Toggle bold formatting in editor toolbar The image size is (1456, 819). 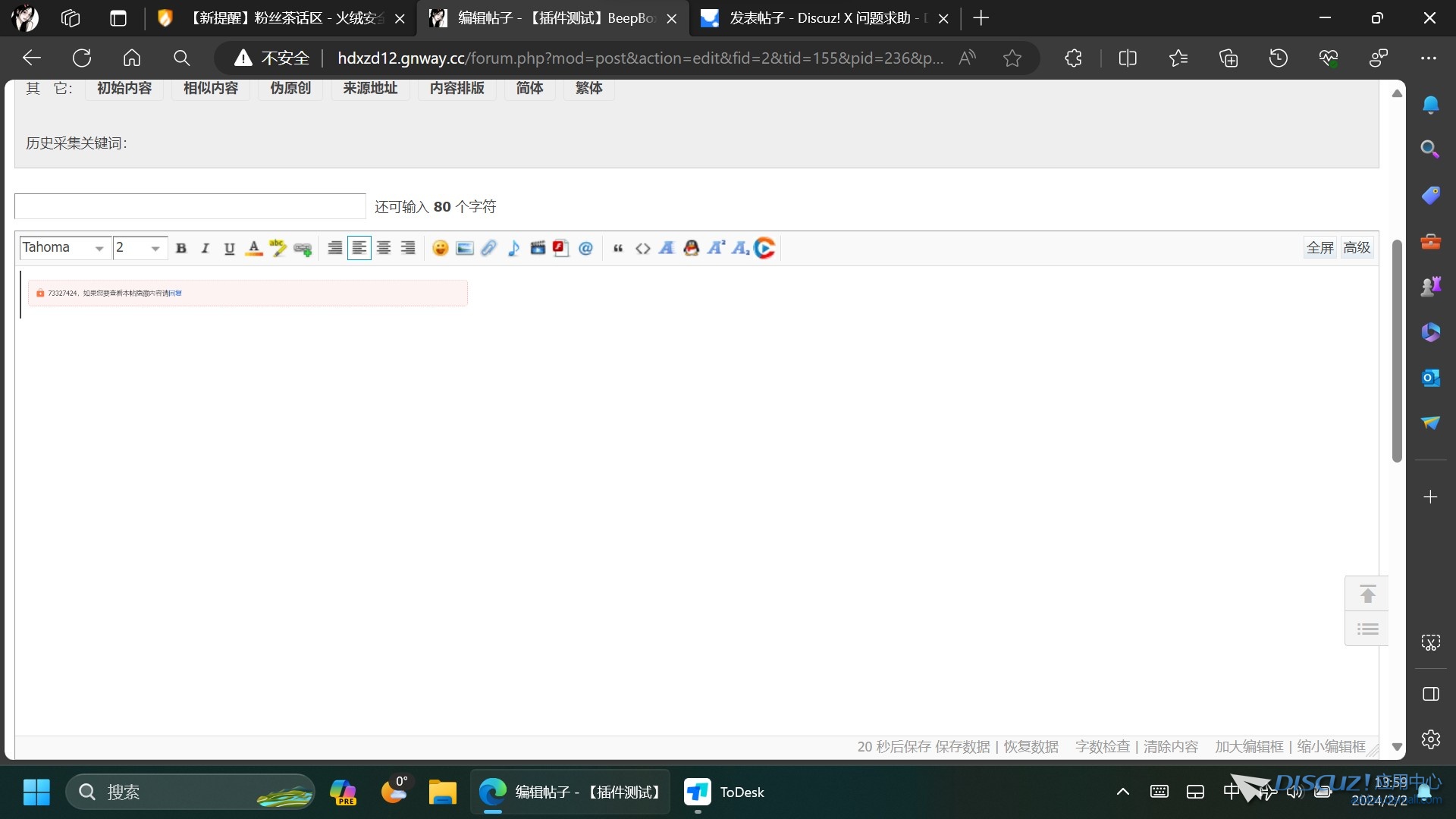tap(181, 248)
